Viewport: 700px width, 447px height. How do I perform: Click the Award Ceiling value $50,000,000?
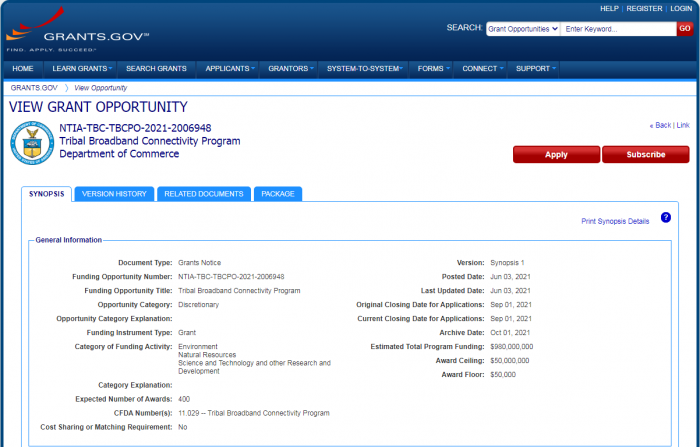510,360
